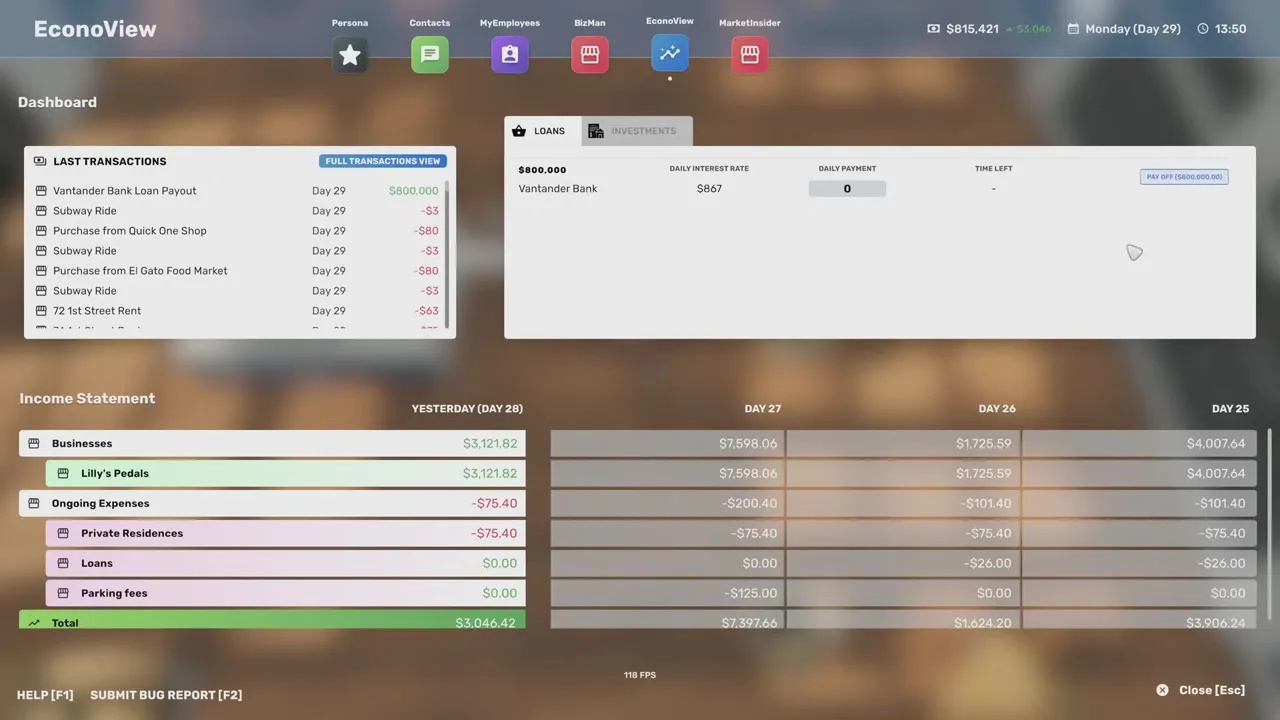Image resolution: width=1280 pixels, height=720 pixels.
Task: Click the daily payment input field
Action: pos(847,189)
